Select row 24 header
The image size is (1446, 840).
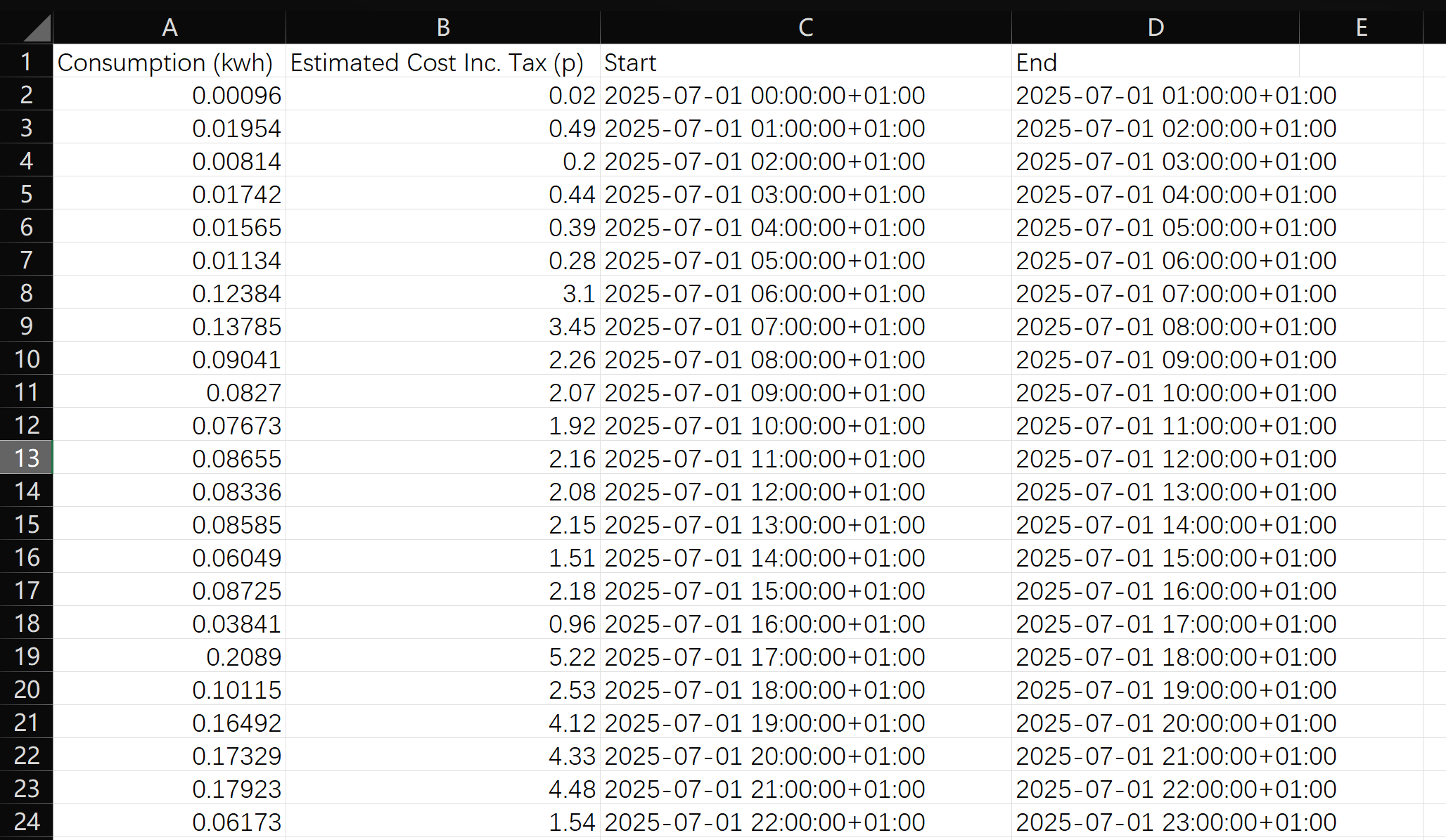[27, 821]
